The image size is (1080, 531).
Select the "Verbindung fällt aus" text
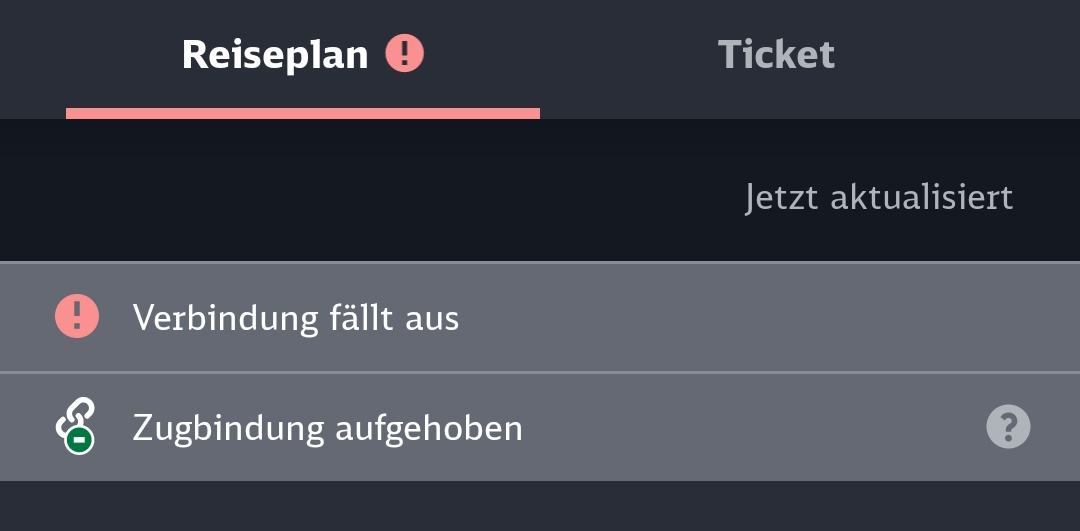click(x=296, y=318)
